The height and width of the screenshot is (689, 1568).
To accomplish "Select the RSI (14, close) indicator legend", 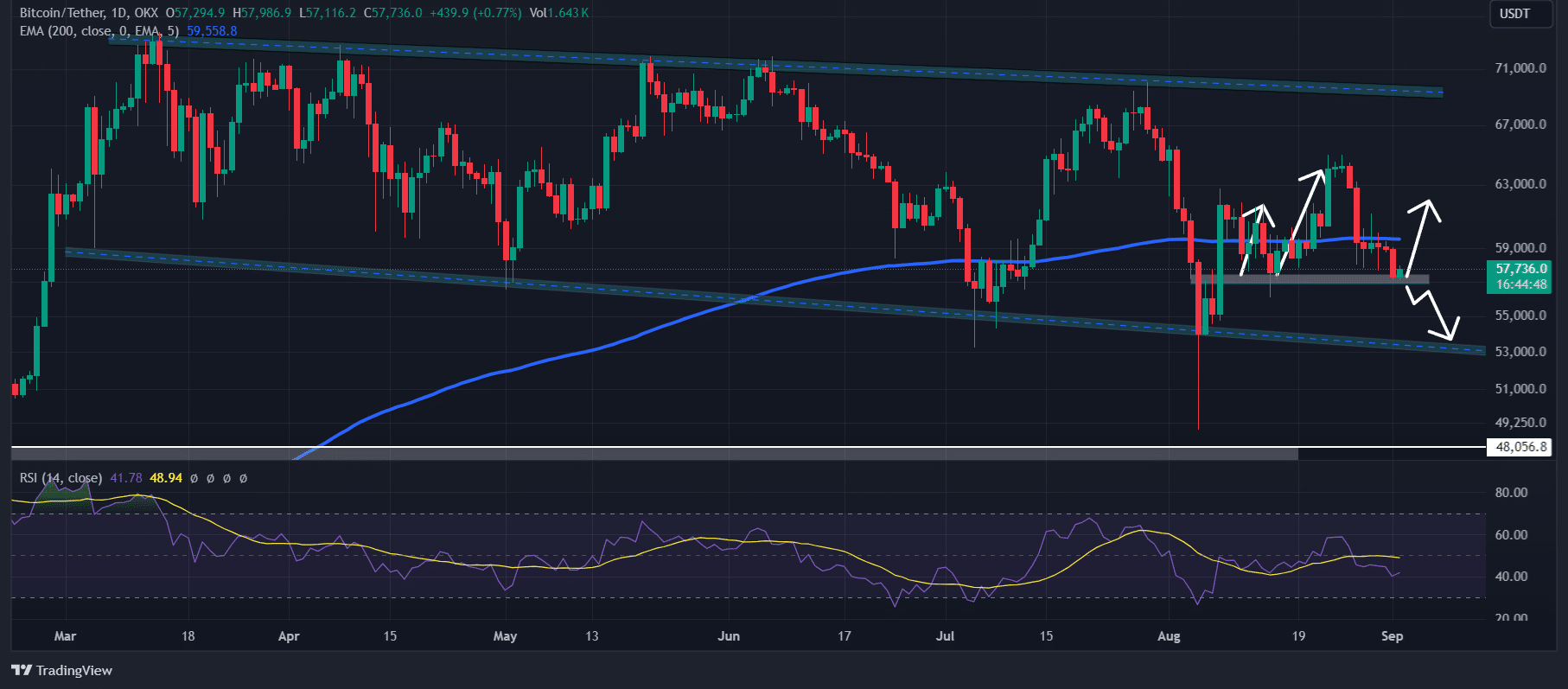I will (61, 478).
